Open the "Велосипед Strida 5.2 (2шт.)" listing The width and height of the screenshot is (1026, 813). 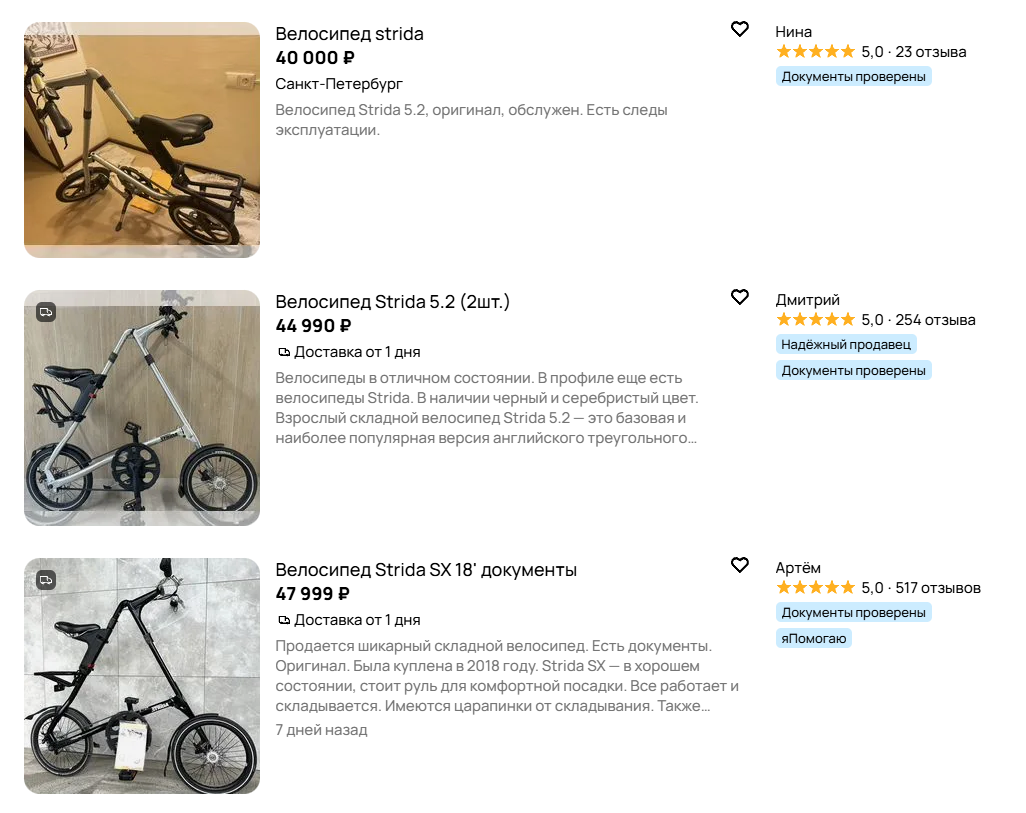(392, 302)
